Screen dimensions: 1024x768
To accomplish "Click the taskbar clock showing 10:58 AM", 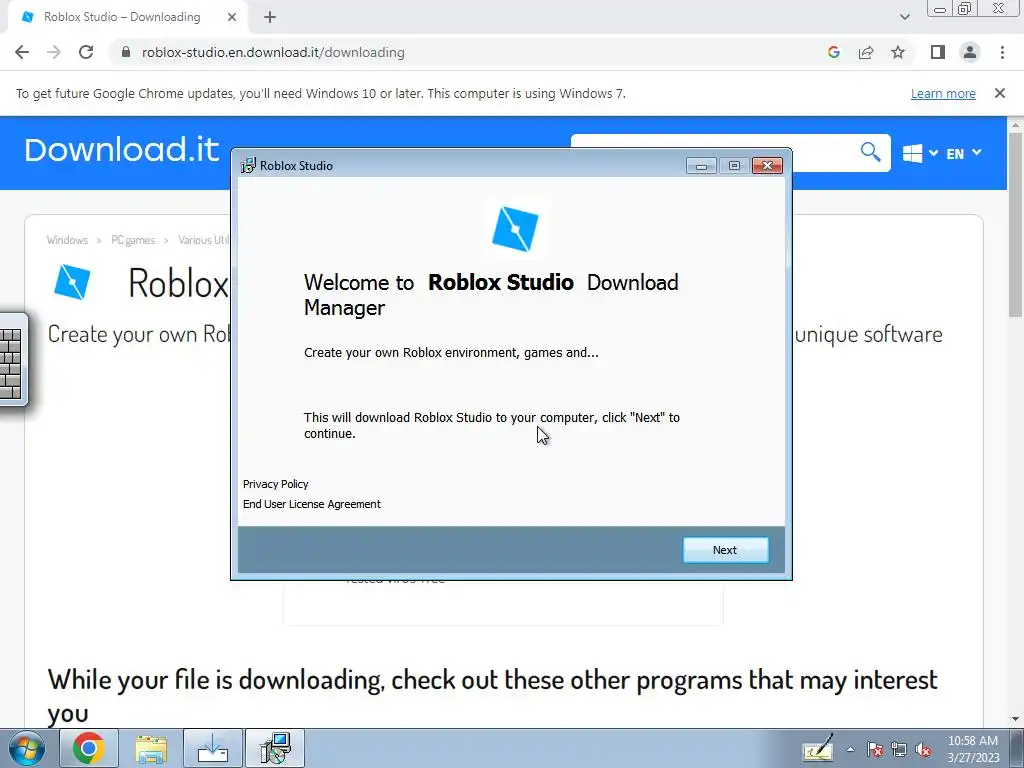I will click(973, 749).
